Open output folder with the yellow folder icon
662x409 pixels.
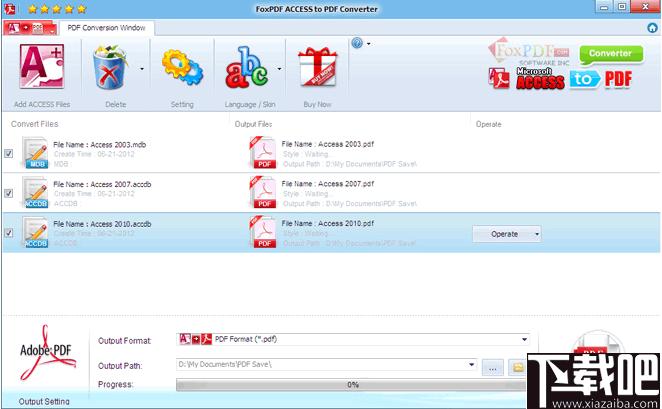click(x=517, y=367)
